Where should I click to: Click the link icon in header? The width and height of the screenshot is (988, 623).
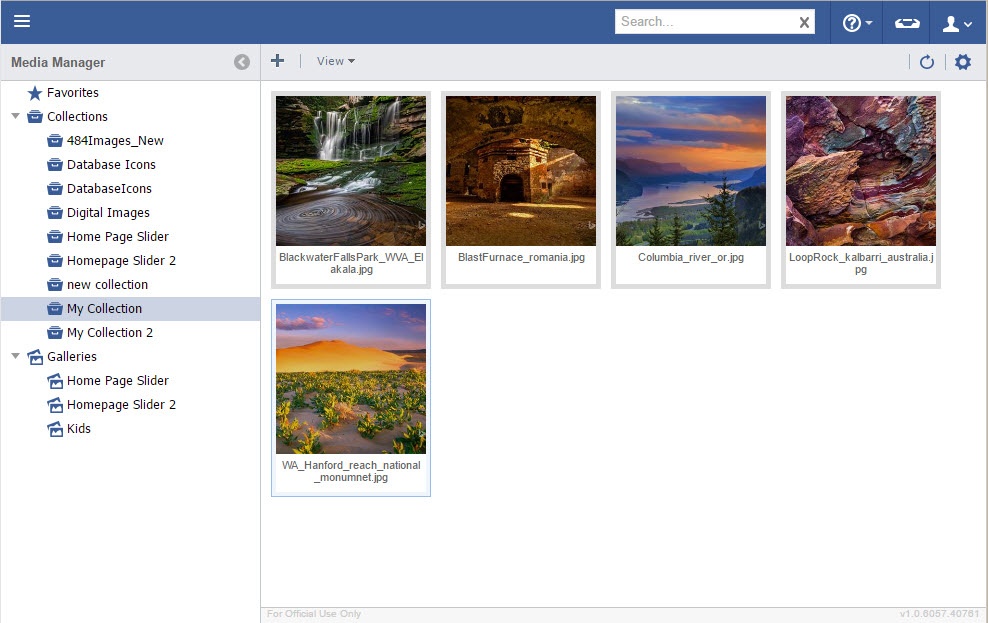tap(906, 22)
